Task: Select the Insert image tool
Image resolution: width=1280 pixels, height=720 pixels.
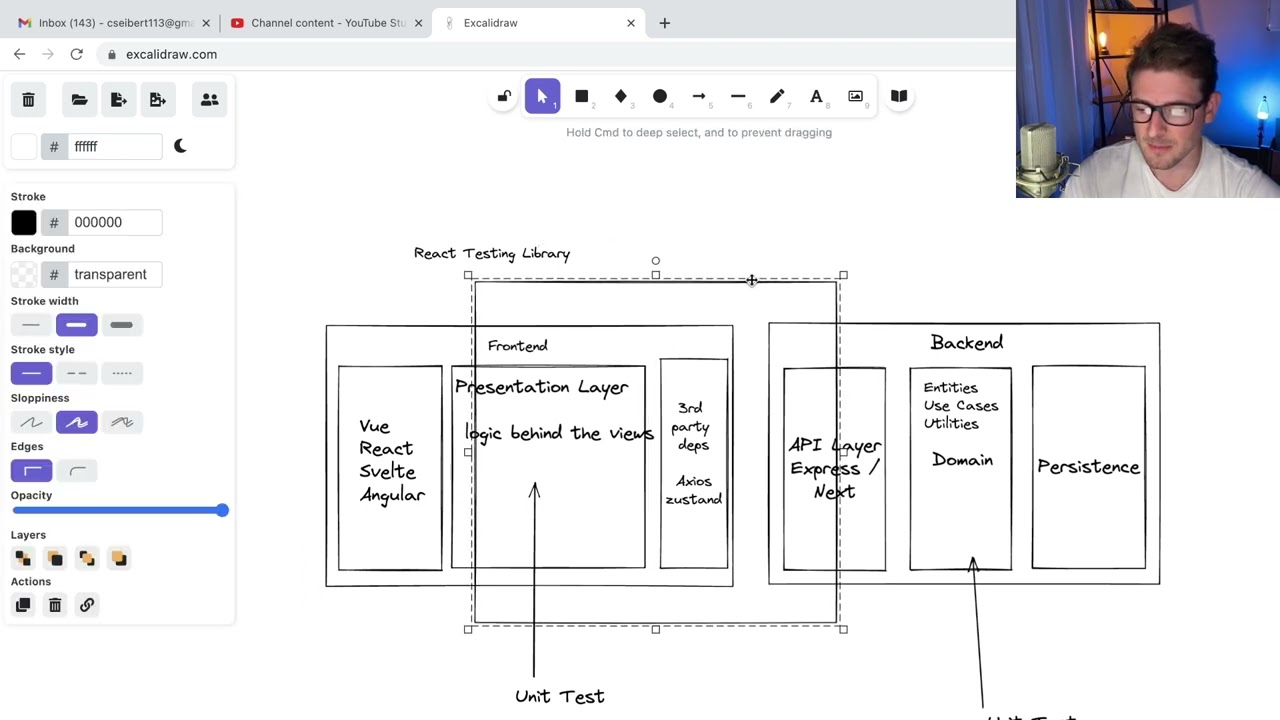Action: click(856, 97)
